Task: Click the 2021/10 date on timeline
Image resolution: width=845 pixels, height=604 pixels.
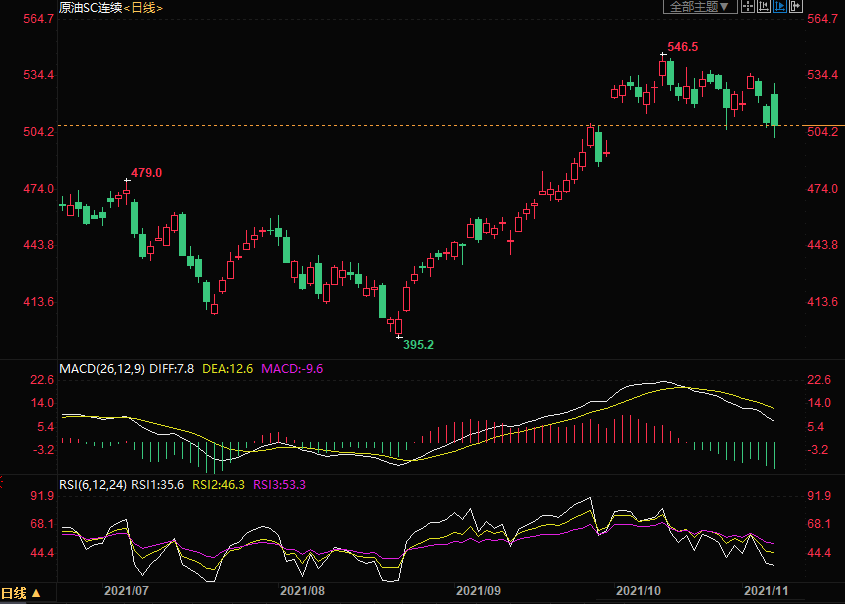Action: click(x=639, y=591)
